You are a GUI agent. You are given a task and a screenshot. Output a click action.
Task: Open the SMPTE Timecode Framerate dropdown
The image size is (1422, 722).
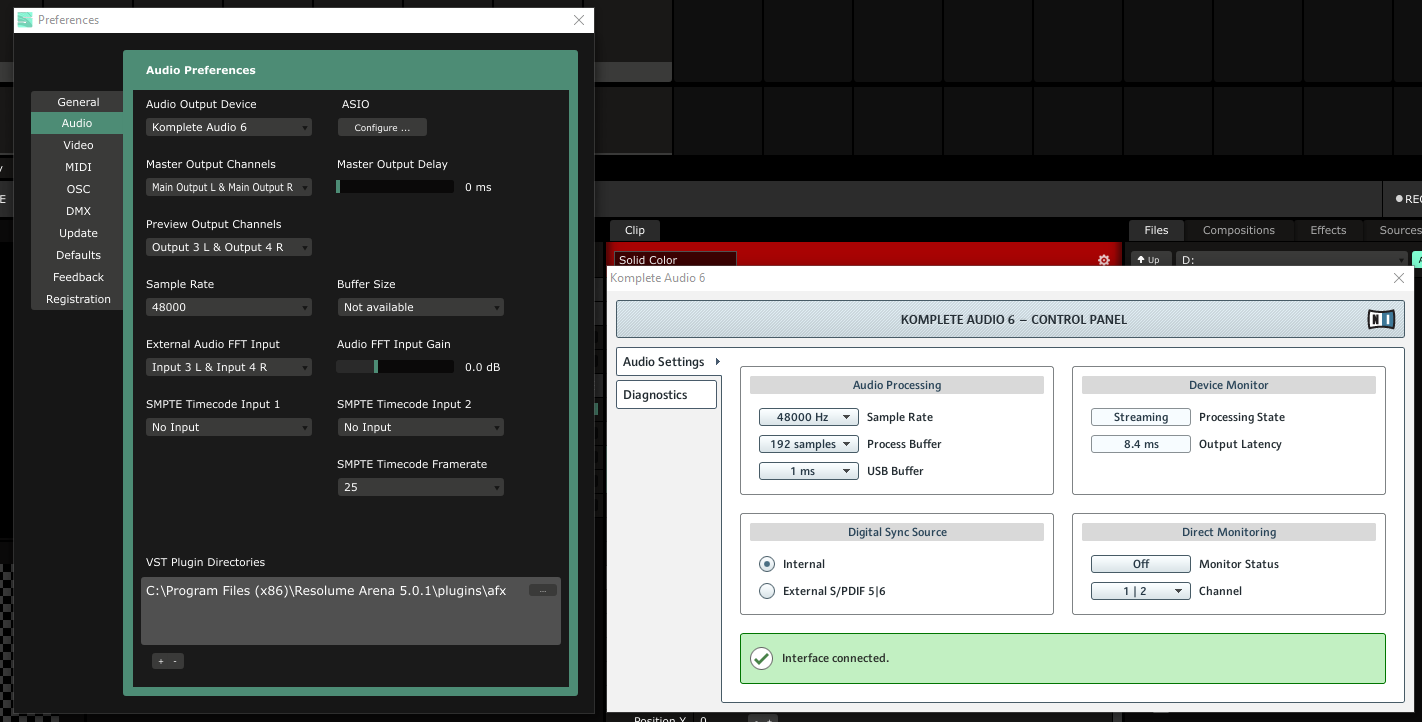pyautogui.click(x=420, y=487)
